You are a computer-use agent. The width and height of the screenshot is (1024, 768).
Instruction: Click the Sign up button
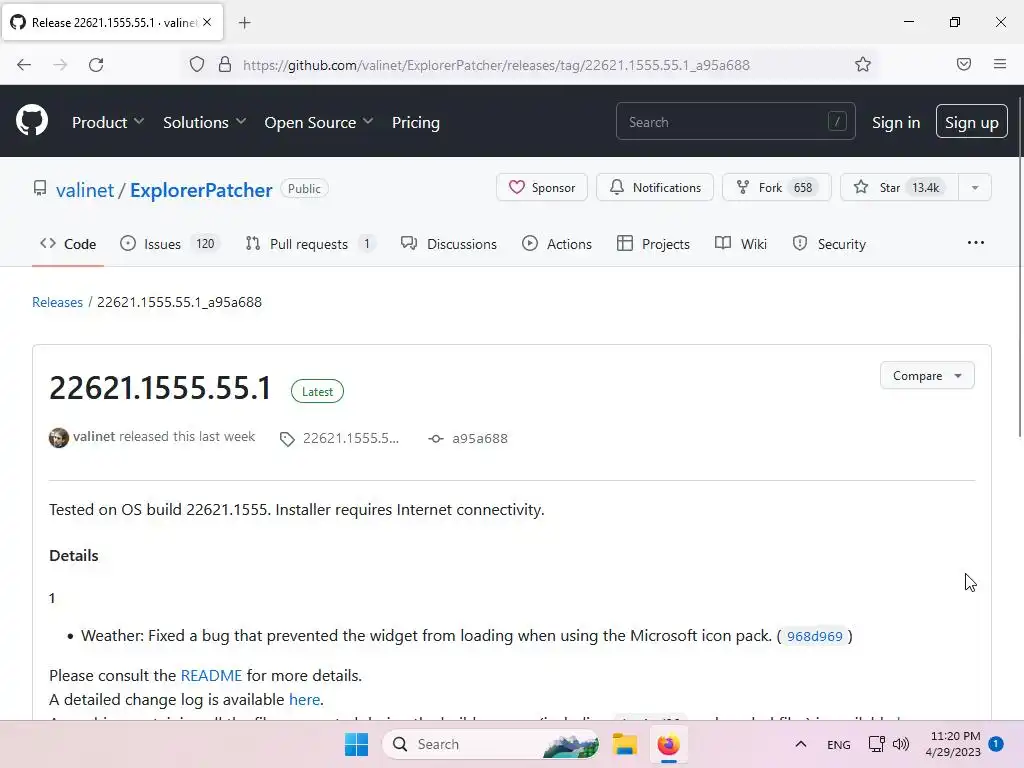(971, 121)
